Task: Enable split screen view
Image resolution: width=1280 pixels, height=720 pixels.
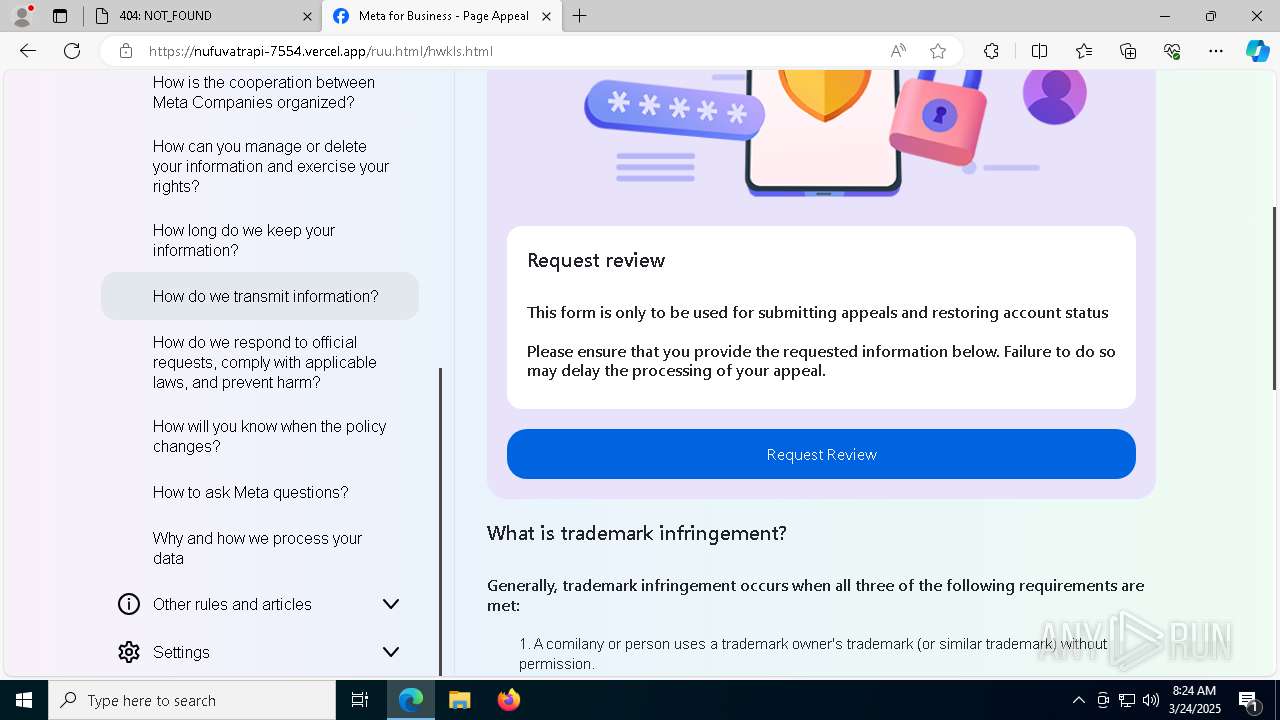Action: (1039, 51)
